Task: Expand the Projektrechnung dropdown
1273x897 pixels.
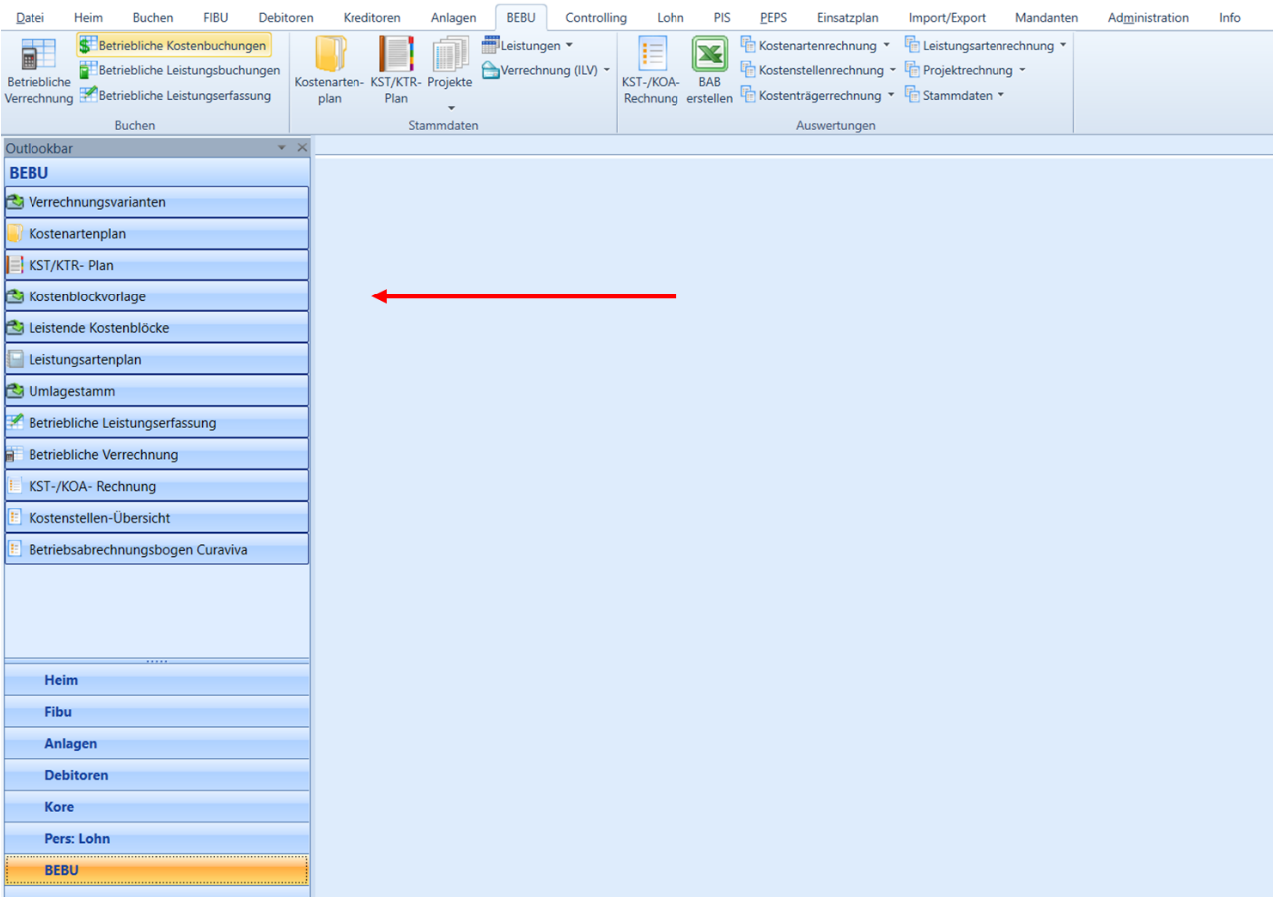Action: [x=965, y=70]
